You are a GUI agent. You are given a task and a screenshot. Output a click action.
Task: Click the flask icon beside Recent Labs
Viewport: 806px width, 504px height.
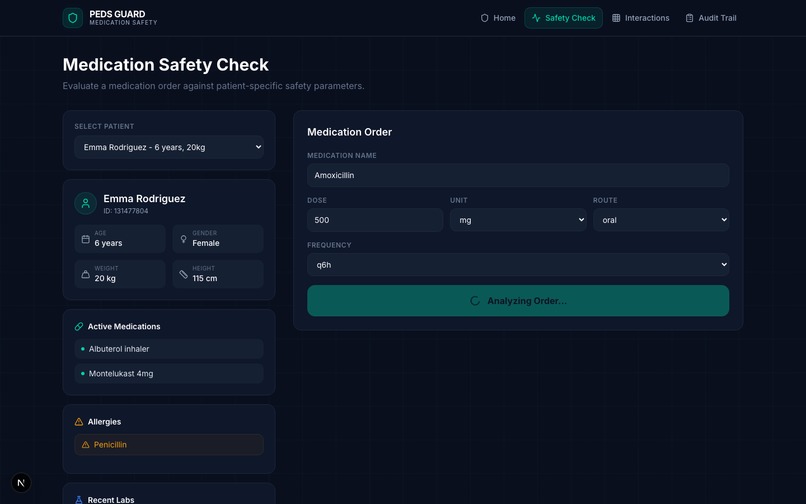[79, 500]
